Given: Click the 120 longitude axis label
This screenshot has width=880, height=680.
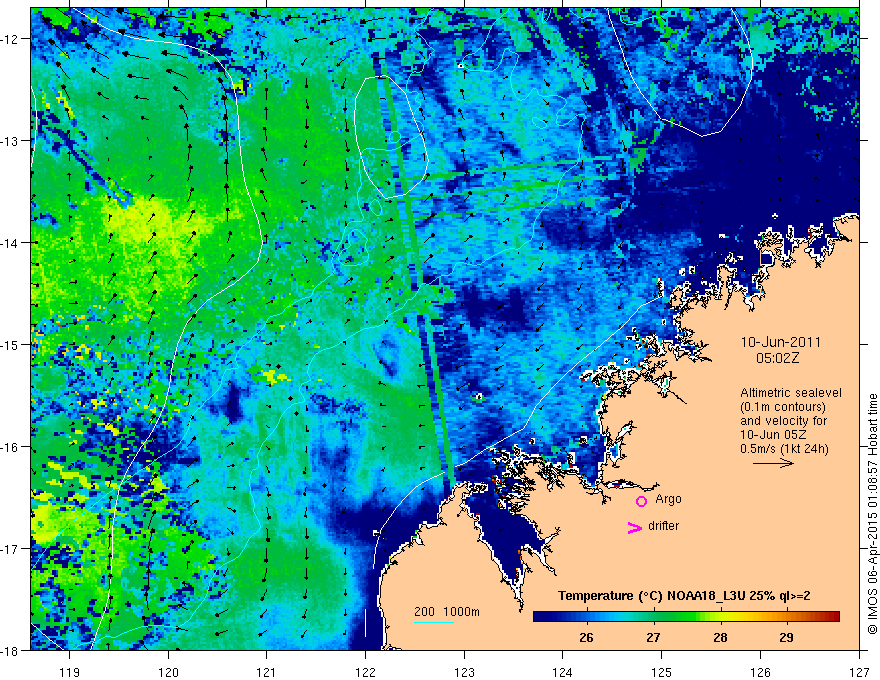Looking at the screenshot, I should (168, 672).
